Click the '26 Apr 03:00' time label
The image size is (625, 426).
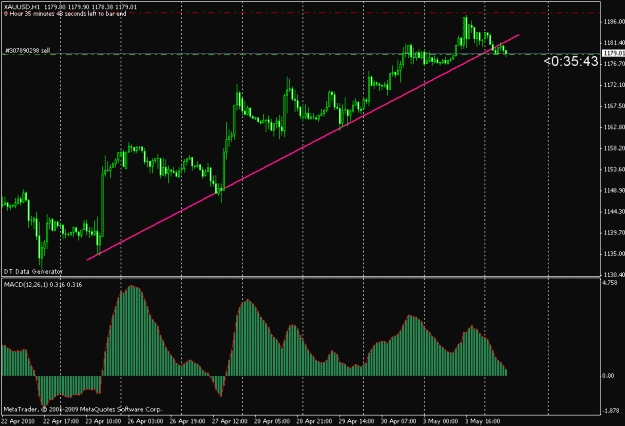145,421
